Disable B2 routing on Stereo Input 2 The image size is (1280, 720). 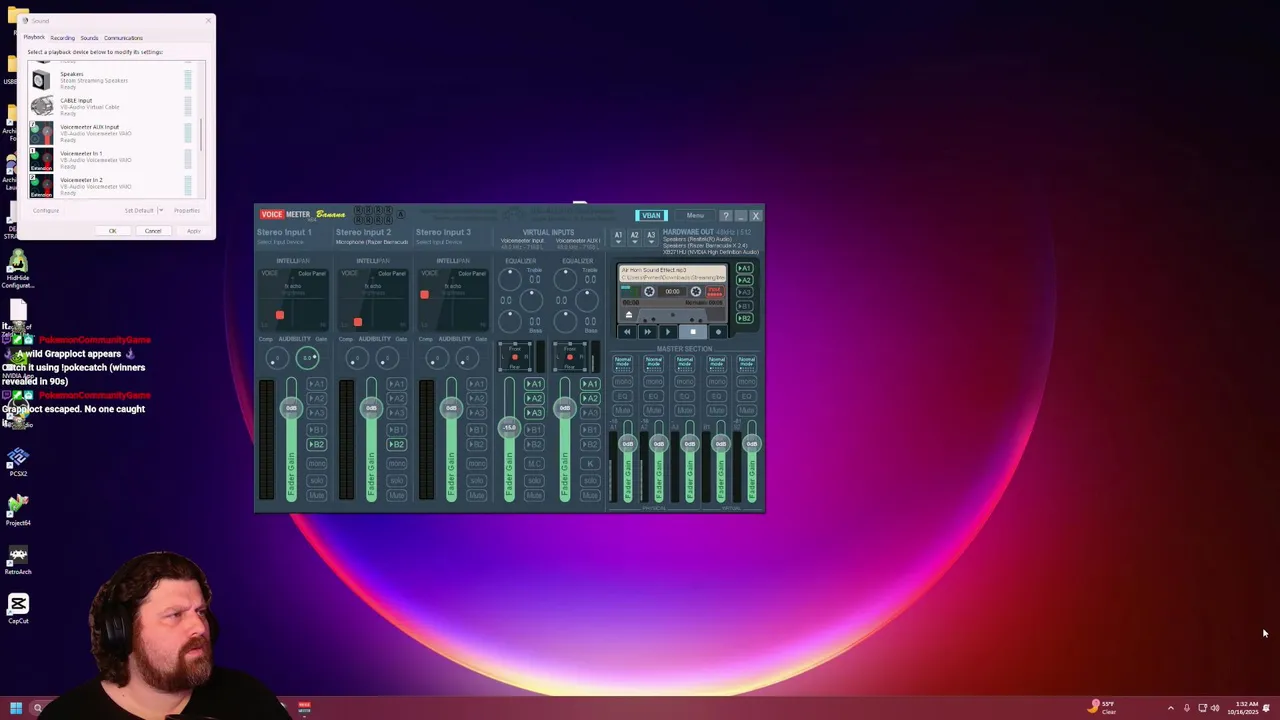pyautogui.click(x=396, y=444)
